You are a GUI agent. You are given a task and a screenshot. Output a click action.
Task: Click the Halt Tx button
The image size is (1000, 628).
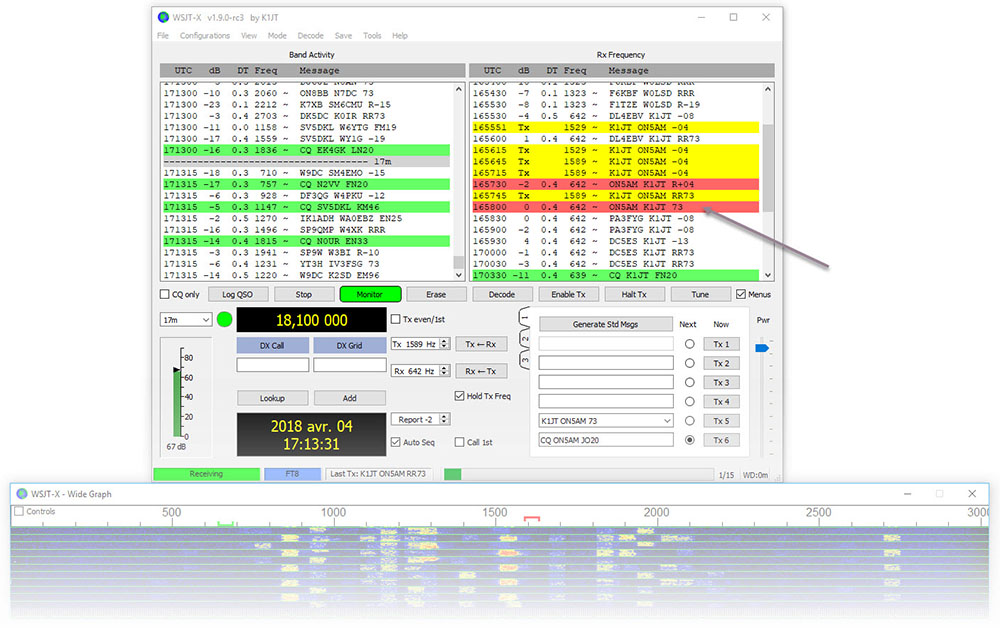(x=634, y=295)
